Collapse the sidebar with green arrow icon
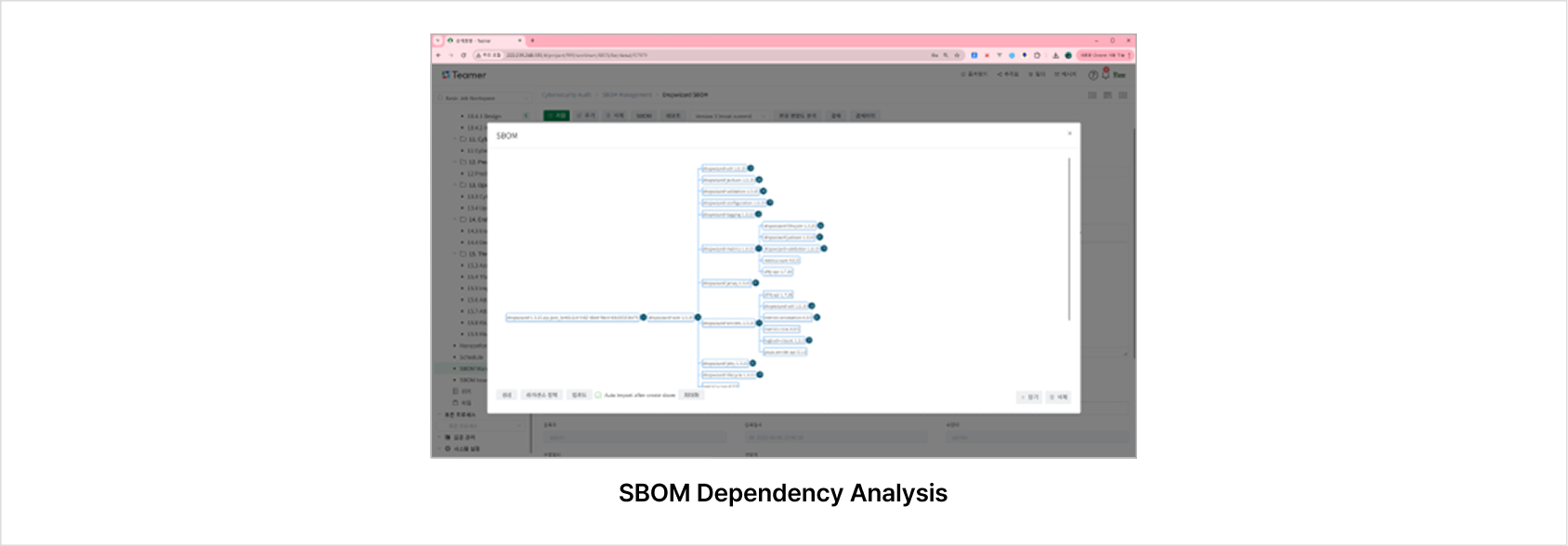The width and height of the screenshot is (1568, 546). tap(526, 116)
